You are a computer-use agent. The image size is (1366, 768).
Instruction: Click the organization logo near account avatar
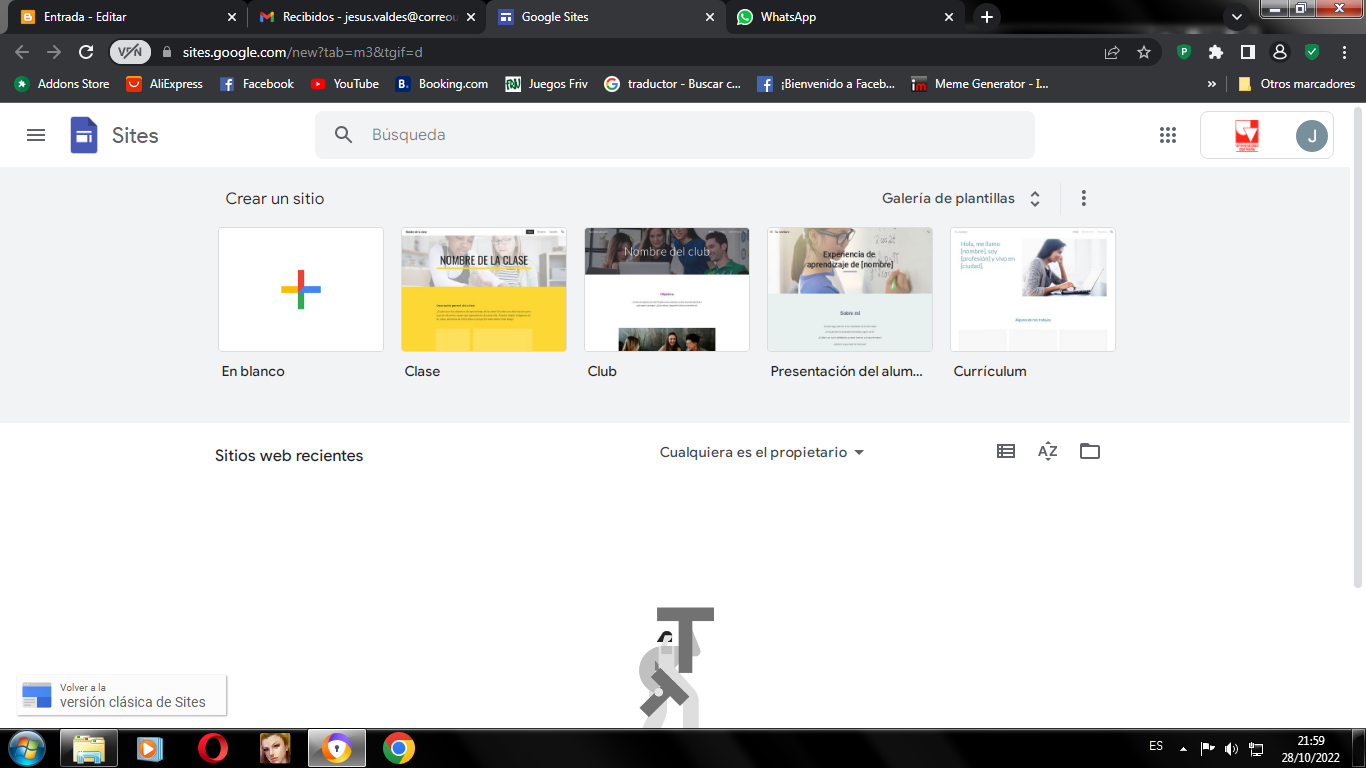pos(1246,135)
